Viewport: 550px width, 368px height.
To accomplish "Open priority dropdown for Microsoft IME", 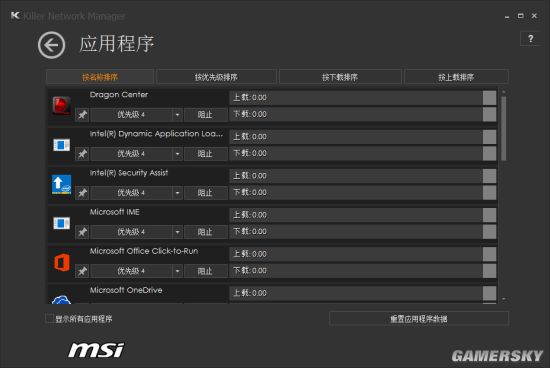I will [x=177, y=232].
